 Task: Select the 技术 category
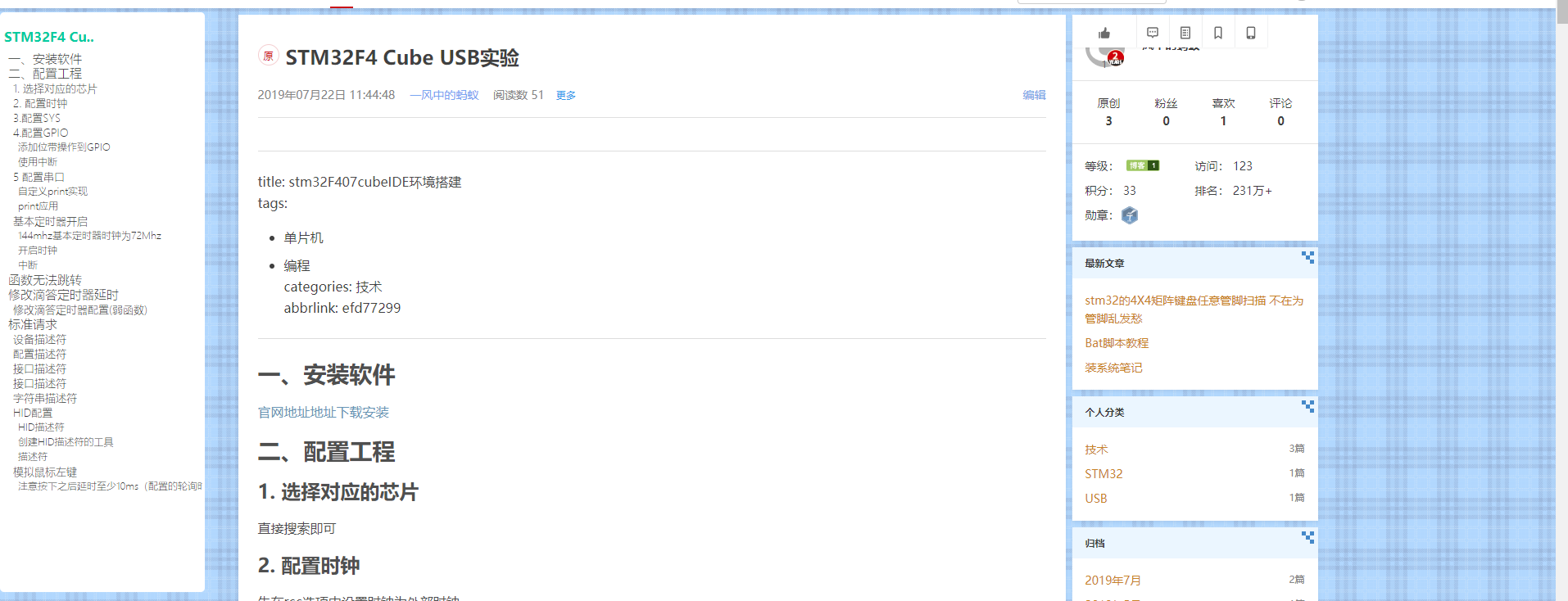1096,450
